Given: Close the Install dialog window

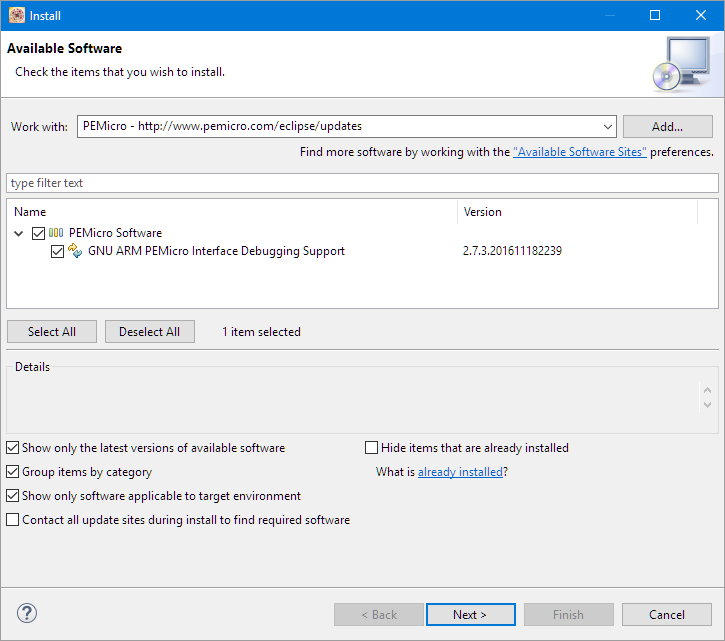Looking at the screenshot, I should coord(700,15).
